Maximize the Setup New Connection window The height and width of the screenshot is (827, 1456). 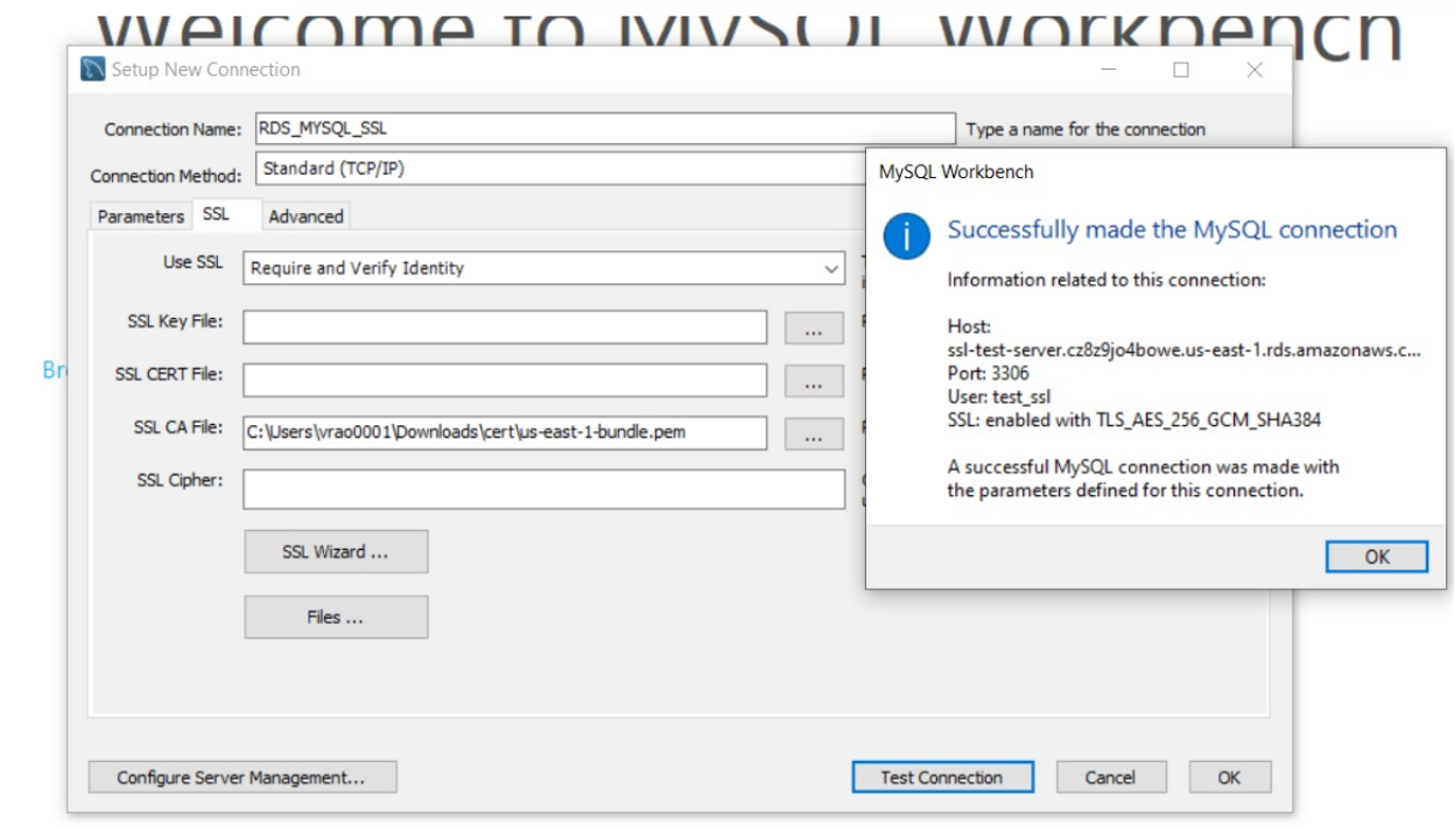point(1181,70)
